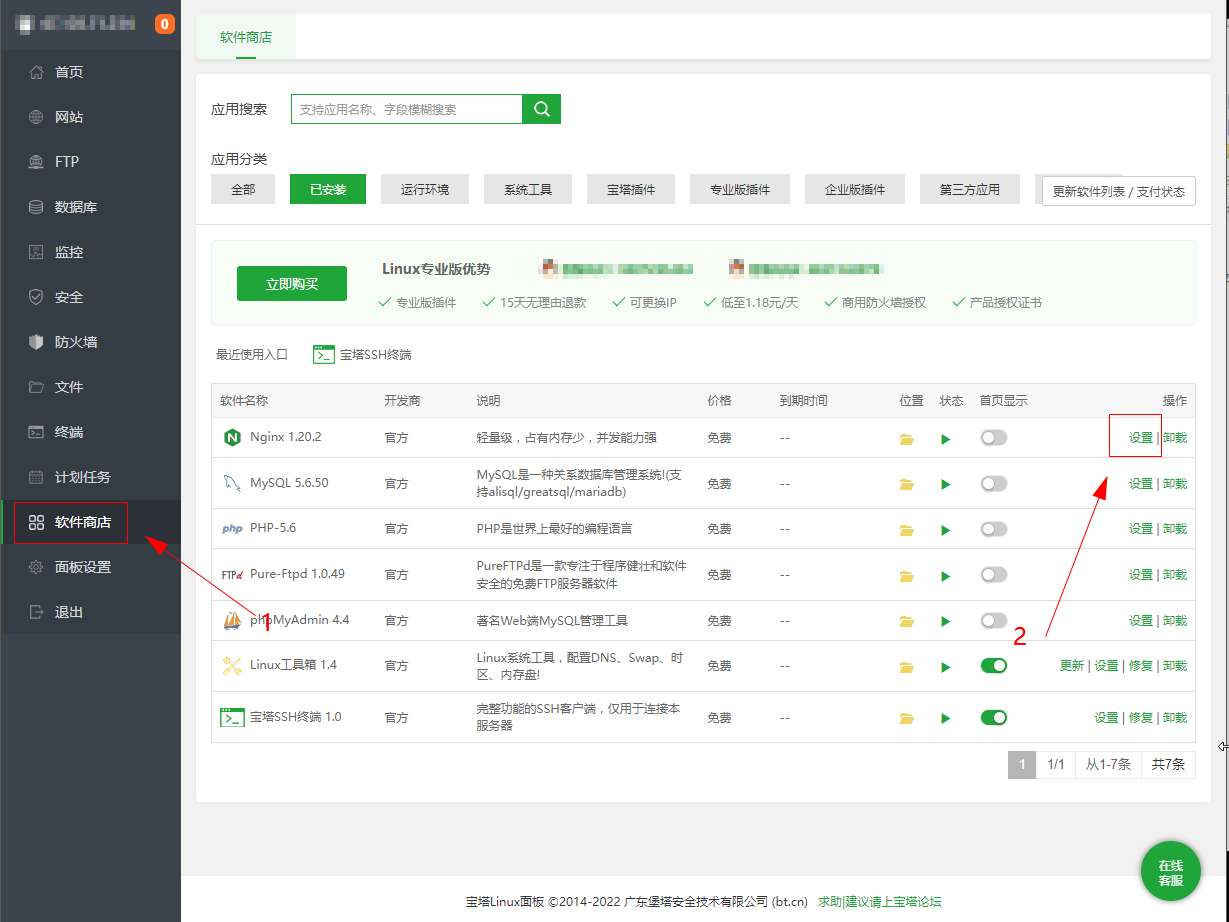Click the notification count badge
This screenshot has height=922, width=1229.
point(165,24)
